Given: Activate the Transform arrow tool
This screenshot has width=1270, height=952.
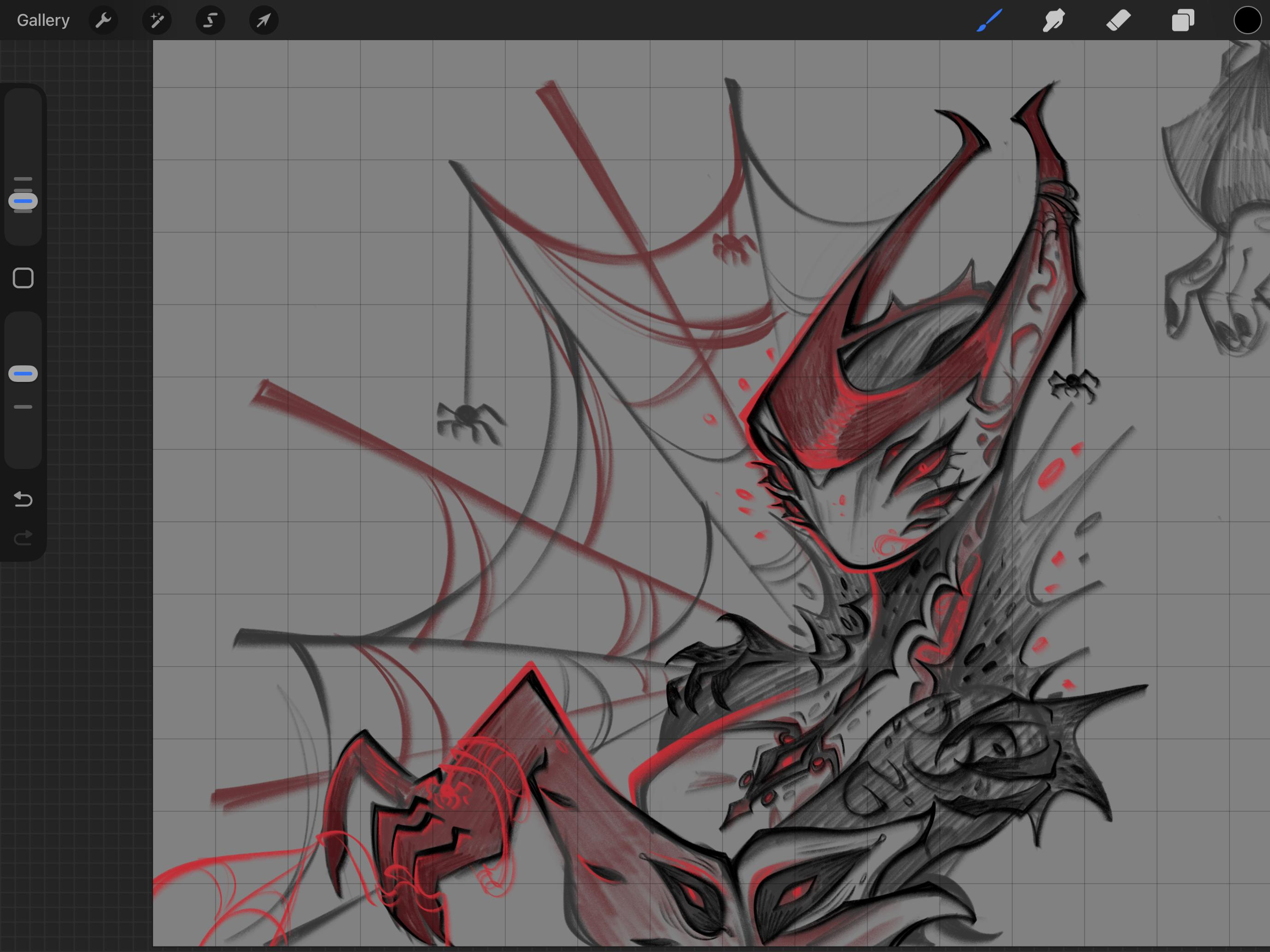Looking at the screenshot, I should tap(264, 21).
